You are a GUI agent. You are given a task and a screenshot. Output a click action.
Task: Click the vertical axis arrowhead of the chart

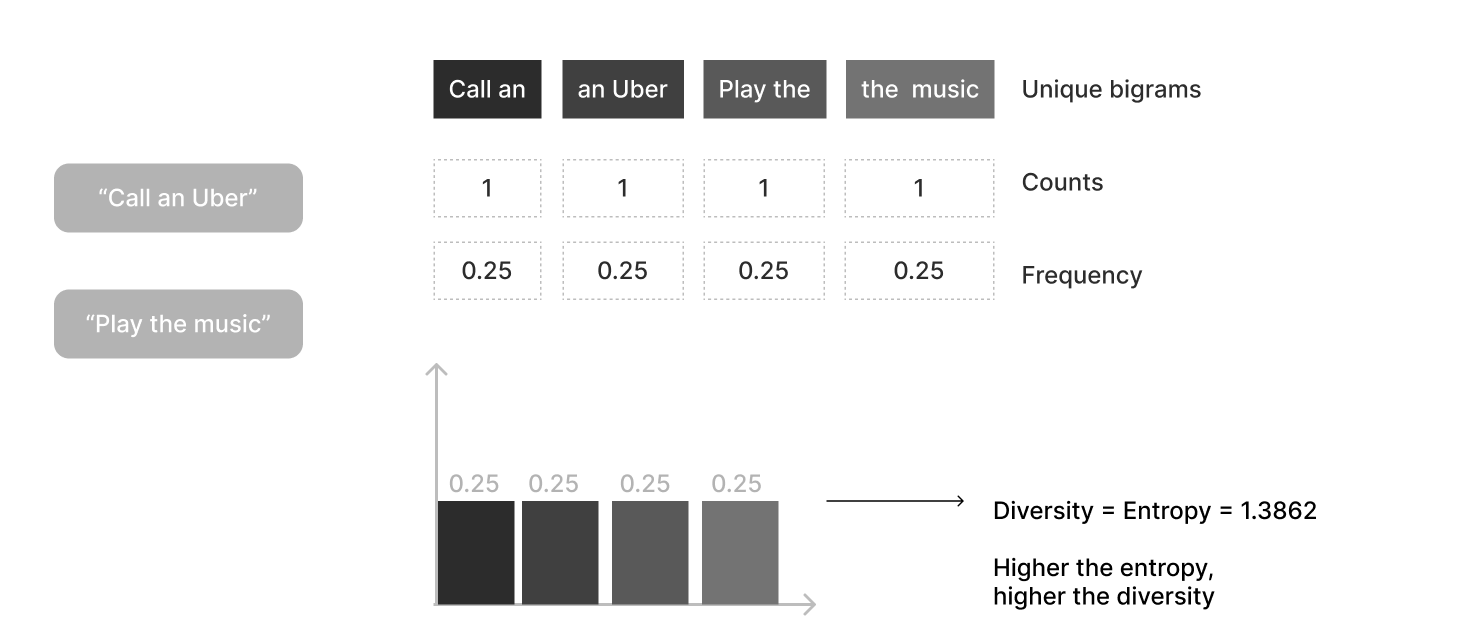pos(436,368)
